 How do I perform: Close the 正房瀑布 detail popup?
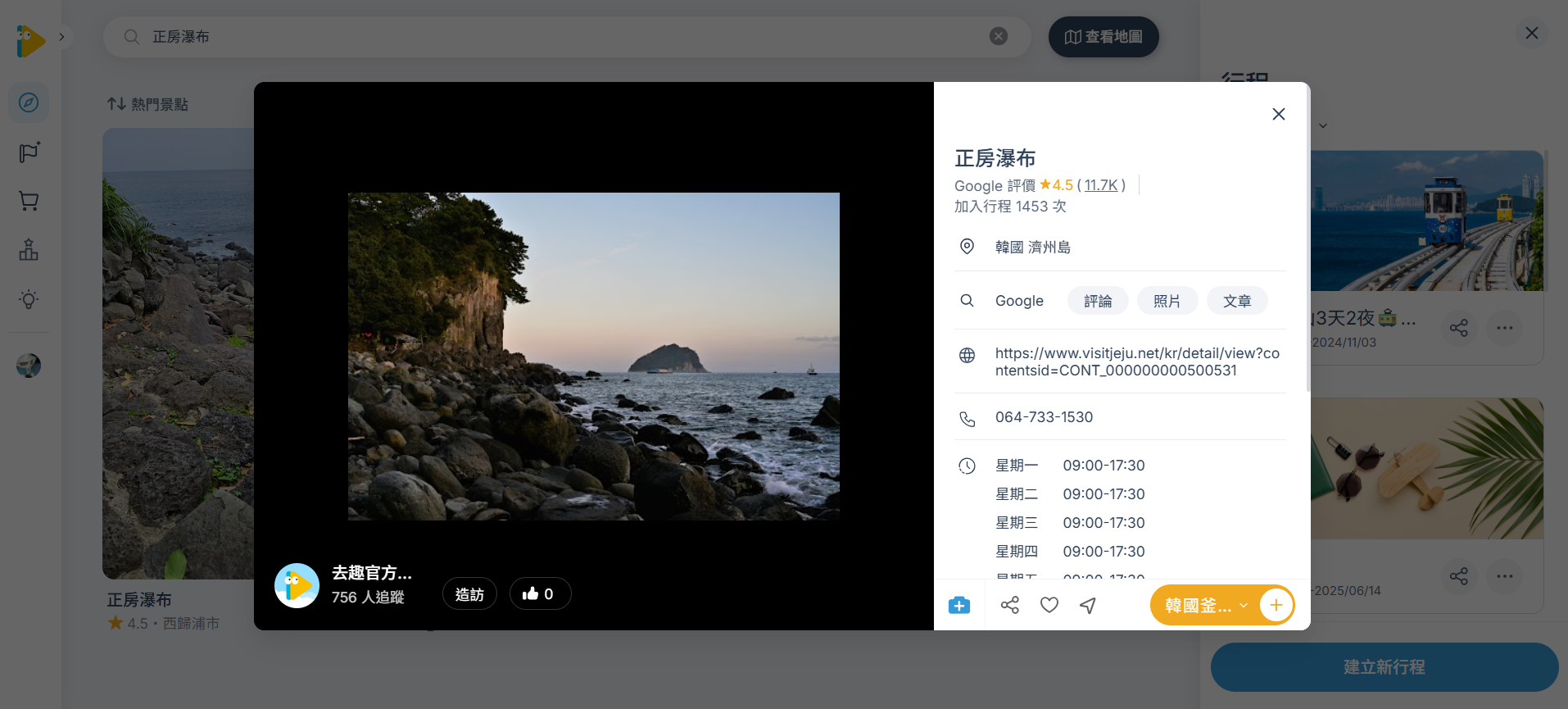click(1278, 114)
